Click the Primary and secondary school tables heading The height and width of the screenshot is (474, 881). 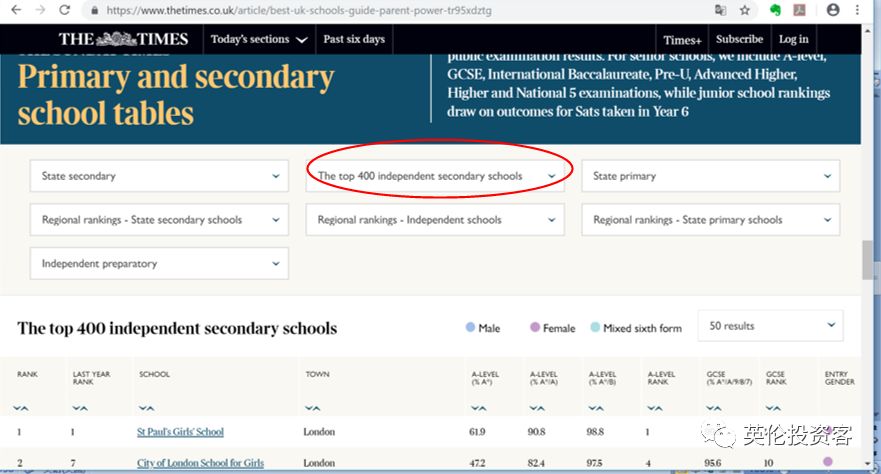click(176, 95)
